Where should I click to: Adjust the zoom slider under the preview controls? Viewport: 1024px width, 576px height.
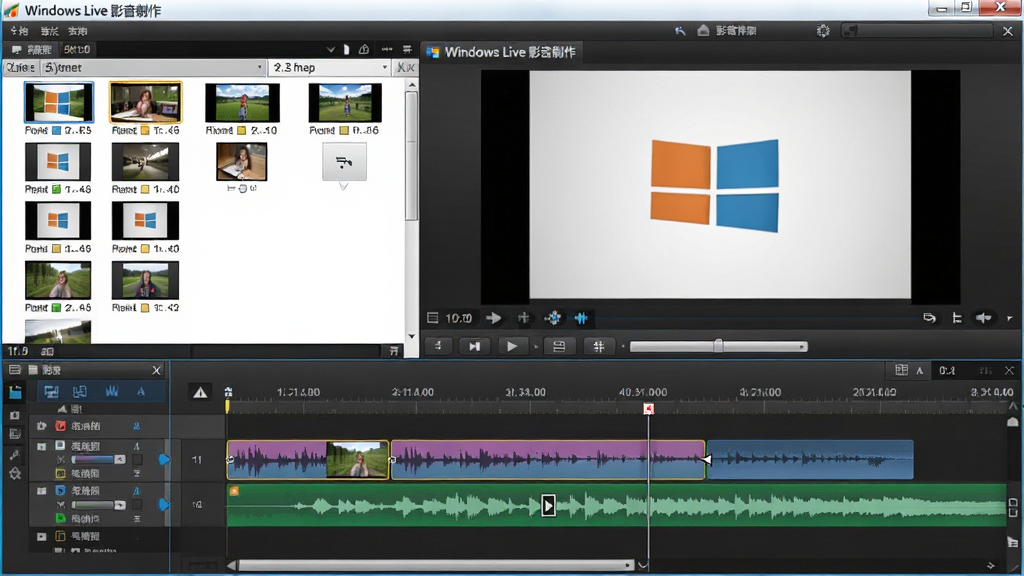(718, 346)
